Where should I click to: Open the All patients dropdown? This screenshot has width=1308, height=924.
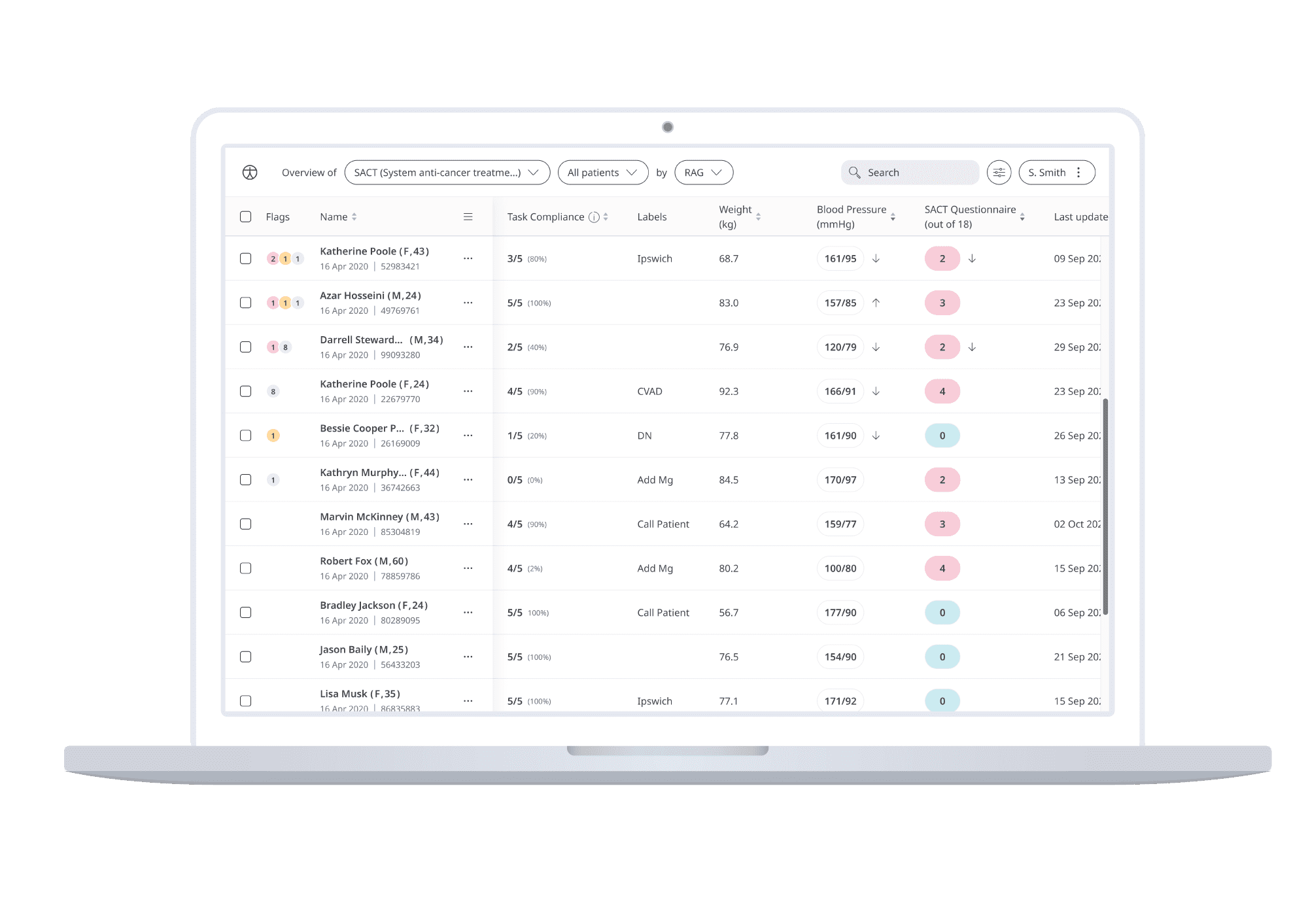[x=602, y=172]
